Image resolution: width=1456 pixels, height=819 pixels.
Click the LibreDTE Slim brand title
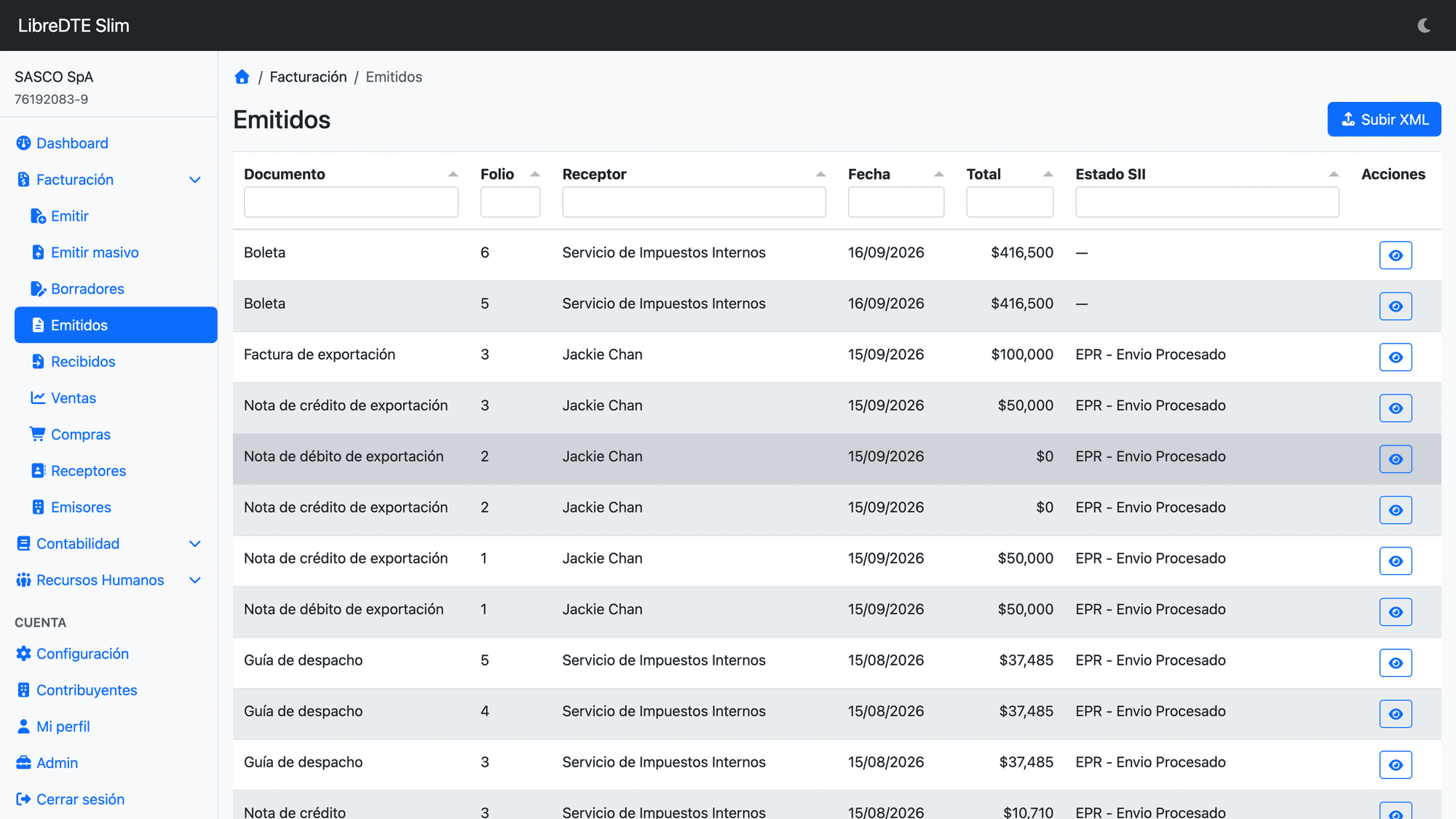tap(74, 25)
